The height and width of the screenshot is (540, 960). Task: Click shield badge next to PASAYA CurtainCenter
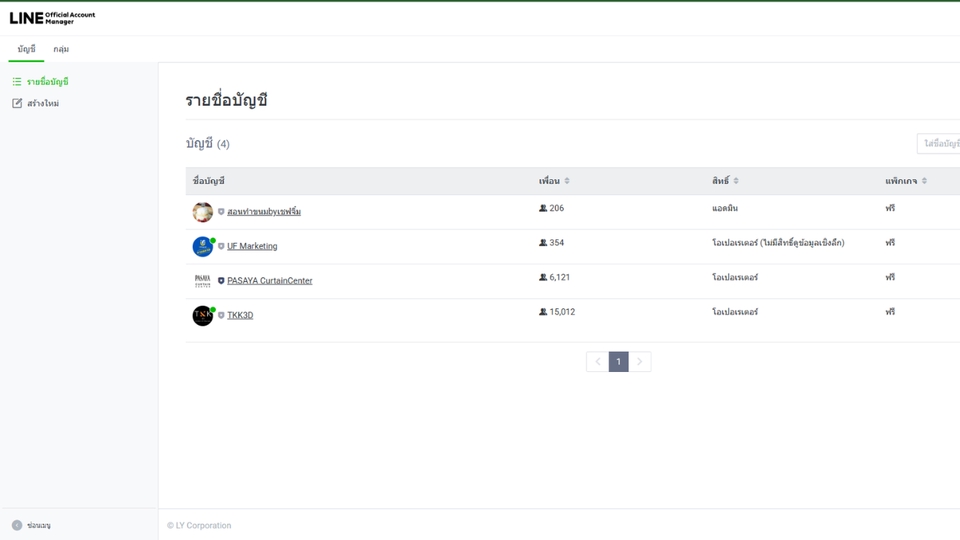coord(221,281)
